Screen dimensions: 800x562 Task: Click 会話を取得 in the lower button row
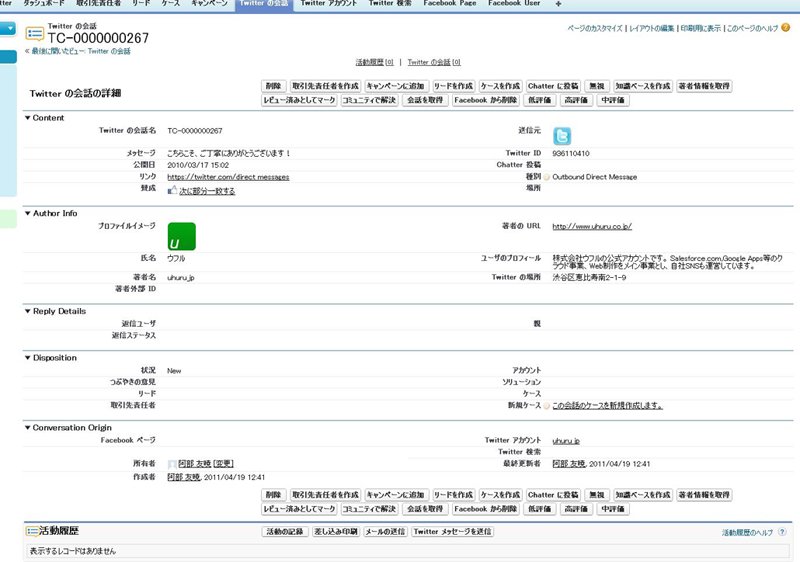point(425,509)
